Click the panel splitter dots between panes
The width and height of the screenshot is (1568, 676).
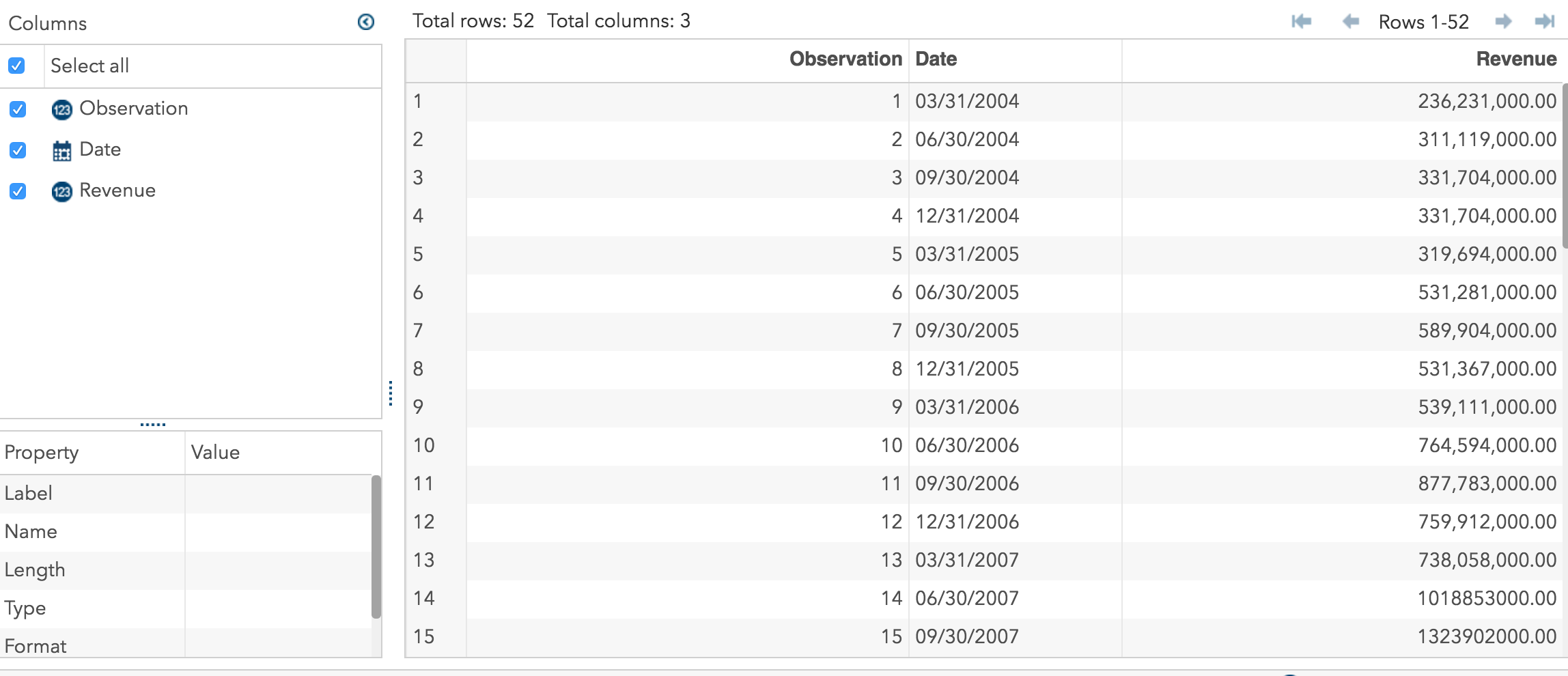pyautogui.click(x=391, y=393)
